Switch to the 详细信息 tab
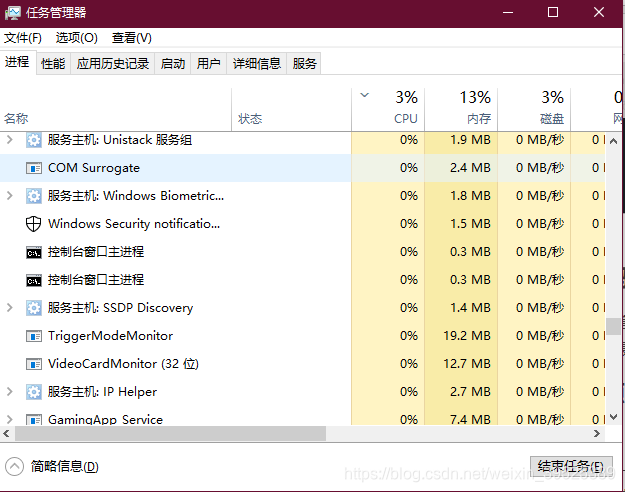Image resolution: width=625 pixels, height=492 pixels. point(257,63)
